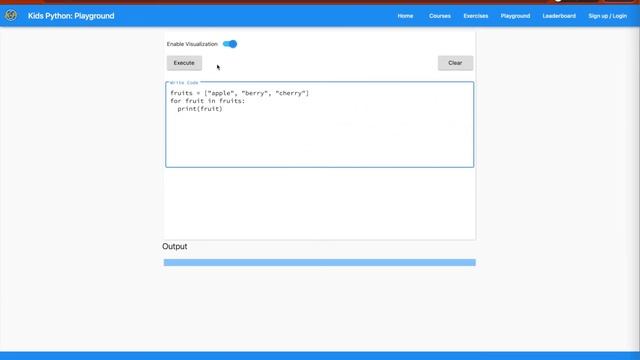Viewport: 640px width, 360px height.
Task: Toggle the Enable Visualization switch
Action: point(230,44)
